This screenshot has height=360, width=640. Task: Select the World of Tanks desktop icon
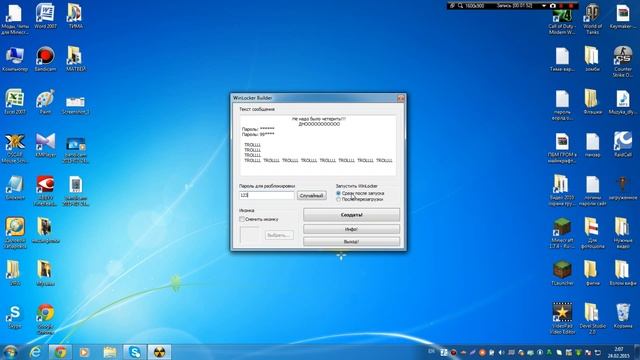click(x=592, y=20)
